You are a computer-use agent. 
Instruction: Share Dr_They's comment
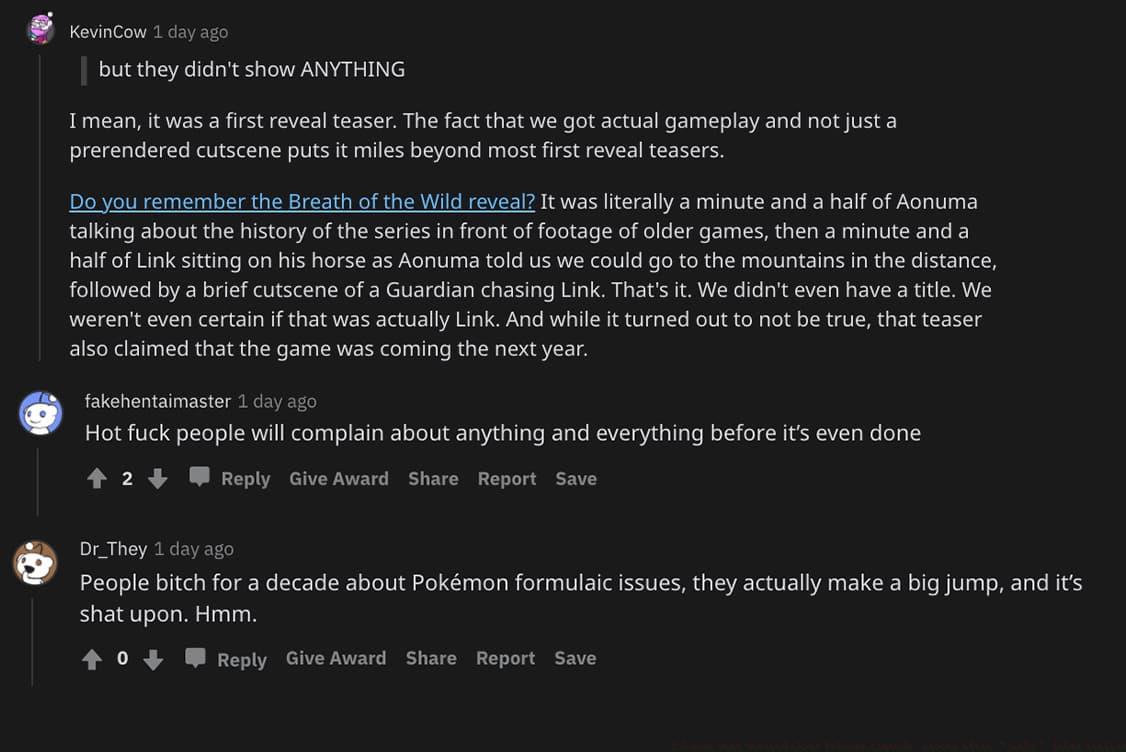click(x=431, y=658)
